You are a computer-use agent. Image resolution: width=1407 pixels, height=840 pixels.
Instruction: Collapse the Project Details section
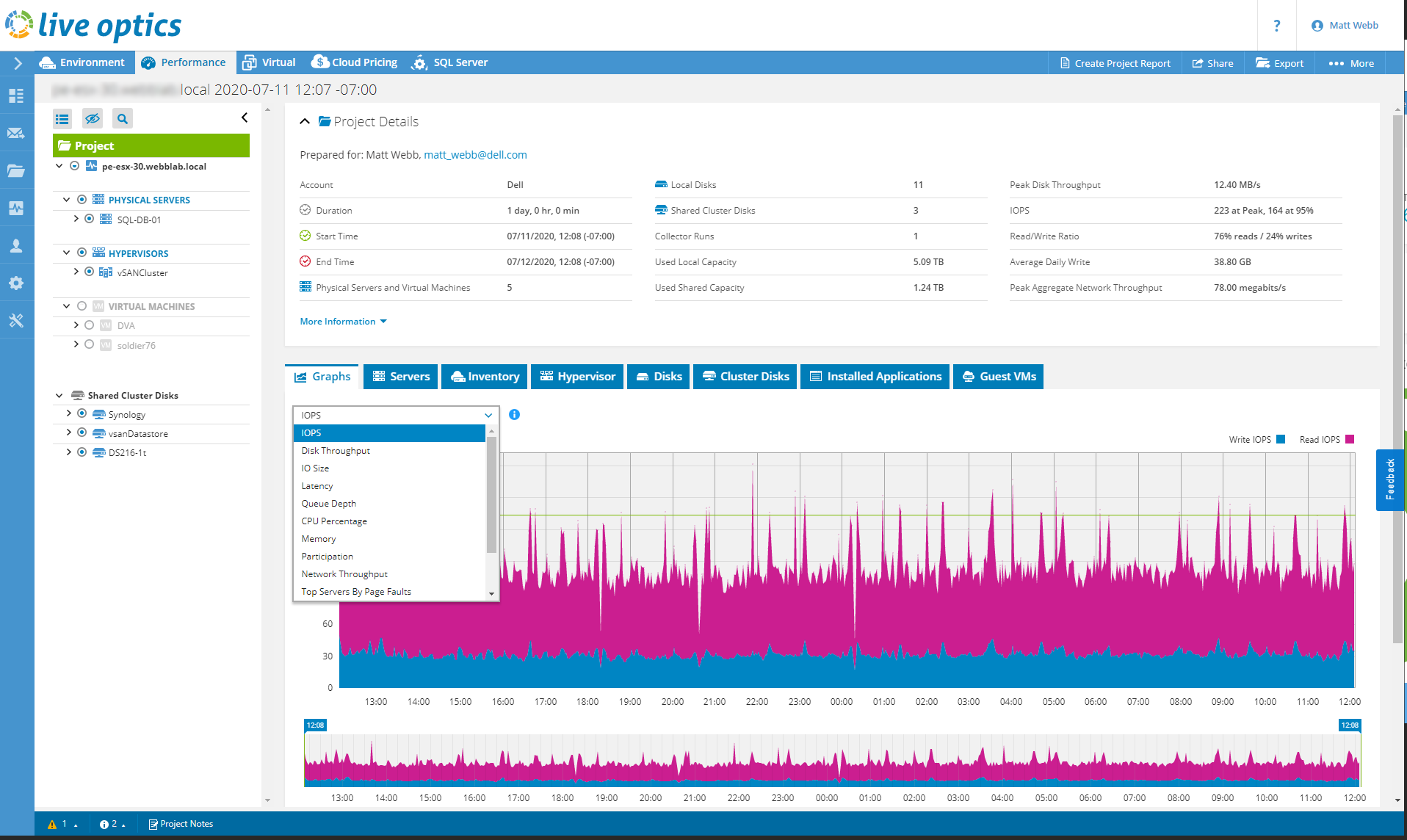[305, 122]
